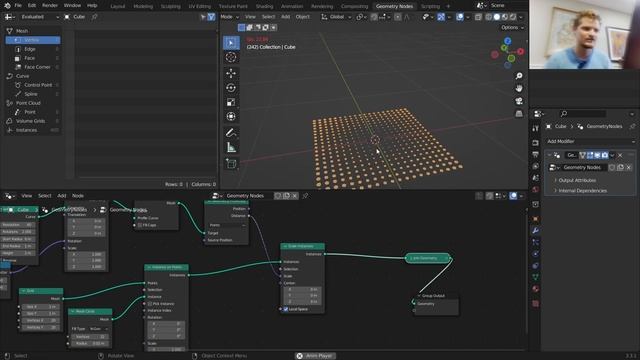Image resolution: width=640 pixels, height=360 pixels.
Task: Pick the Scale tool in the viewport toolbar
Action: point(231,102)
